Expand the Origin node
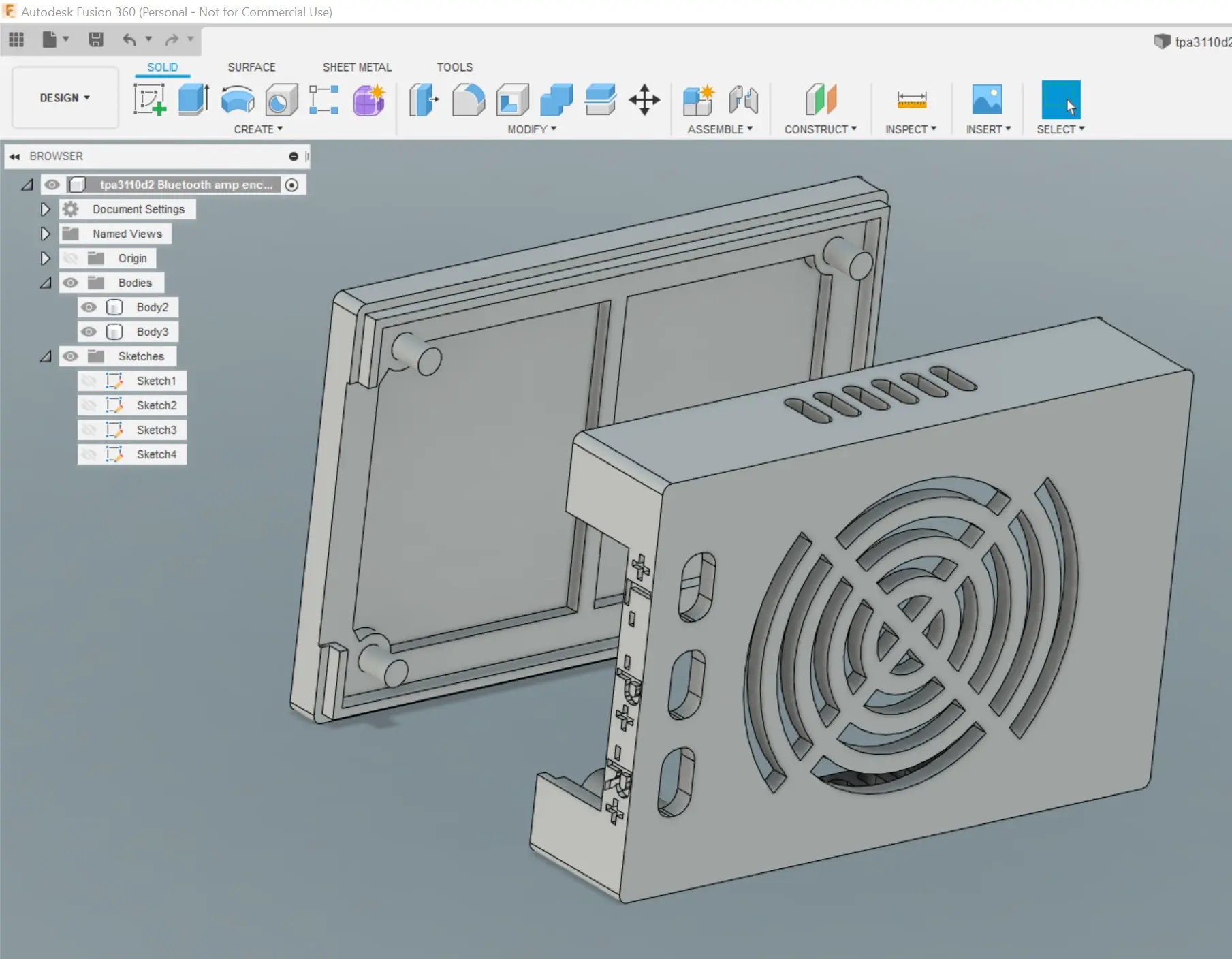 tap(45, 258)
